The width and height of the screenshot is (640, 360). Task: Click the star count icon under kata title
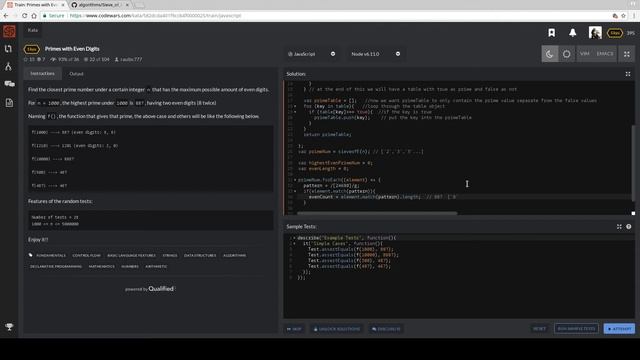(x=26, y=60)
